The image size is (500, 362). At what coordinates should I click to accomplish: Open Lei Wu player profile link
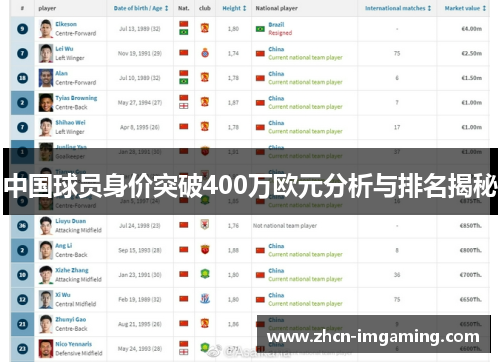64,49
